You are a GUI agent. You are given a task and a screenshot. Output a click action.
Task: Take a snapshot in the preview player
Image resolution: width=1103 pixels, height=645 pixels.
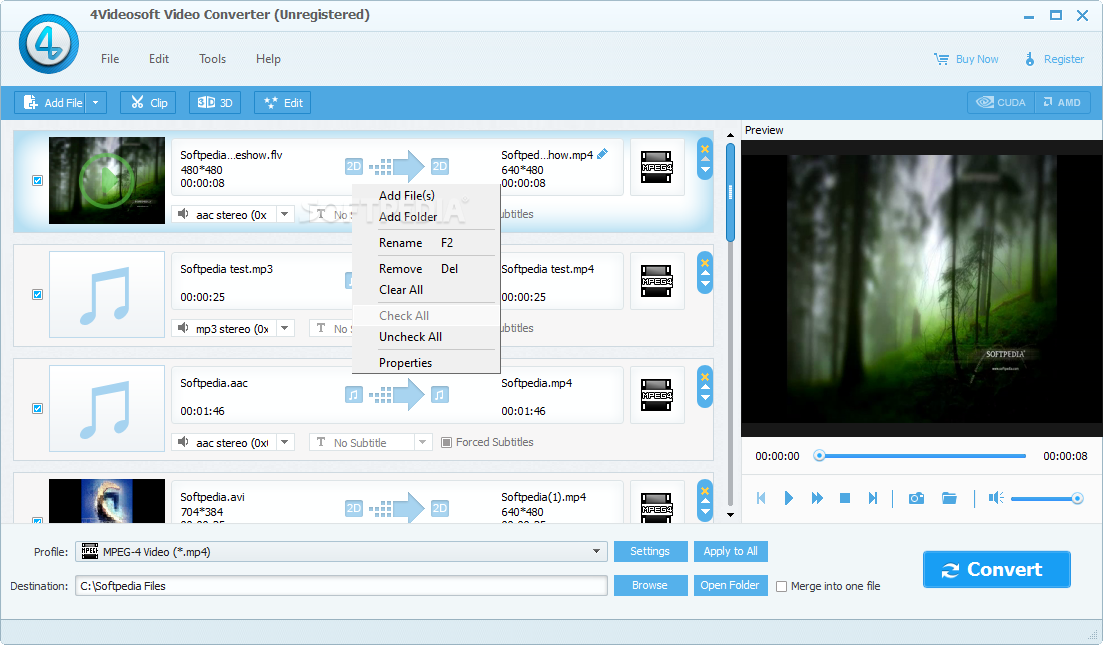pos(915,497)
